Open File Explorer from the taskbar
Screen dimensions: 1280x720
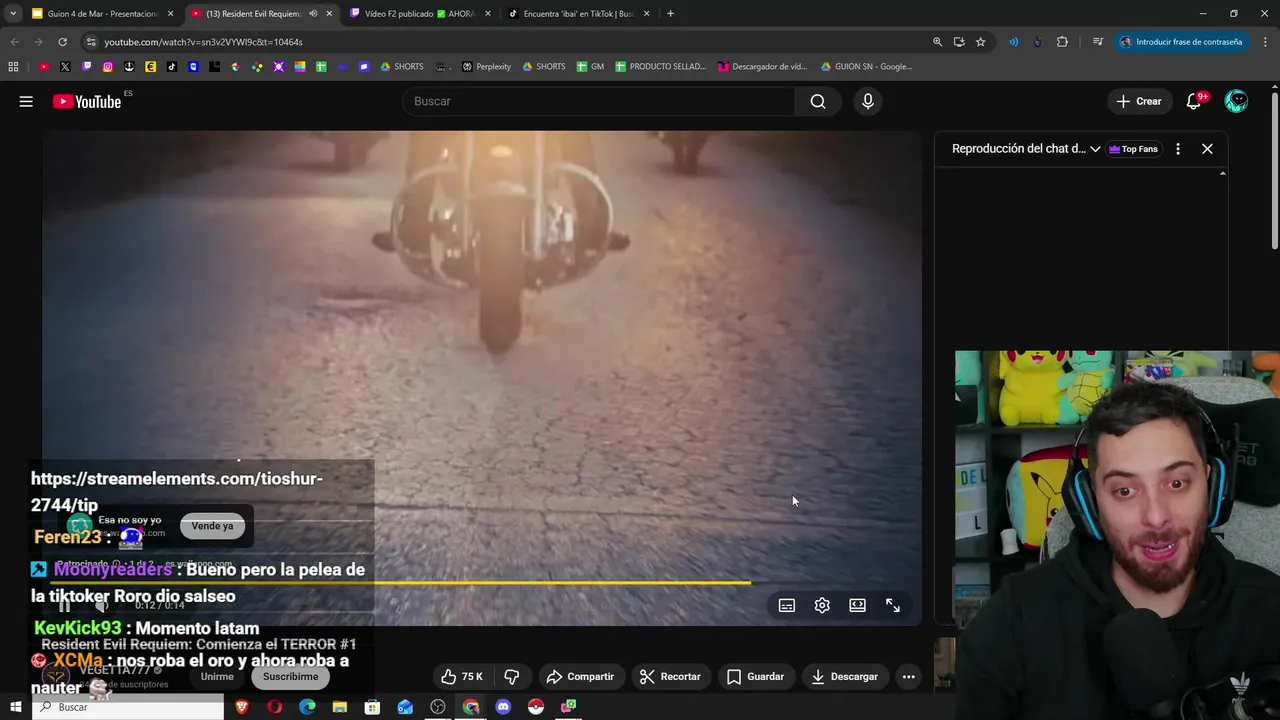click(340, 707)
